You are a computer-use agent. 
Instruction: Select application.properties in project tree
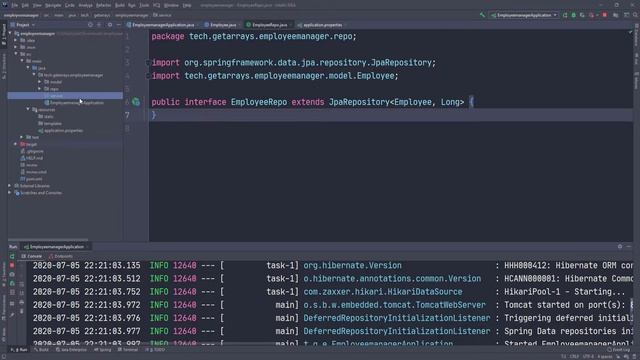tap(60, 131)
